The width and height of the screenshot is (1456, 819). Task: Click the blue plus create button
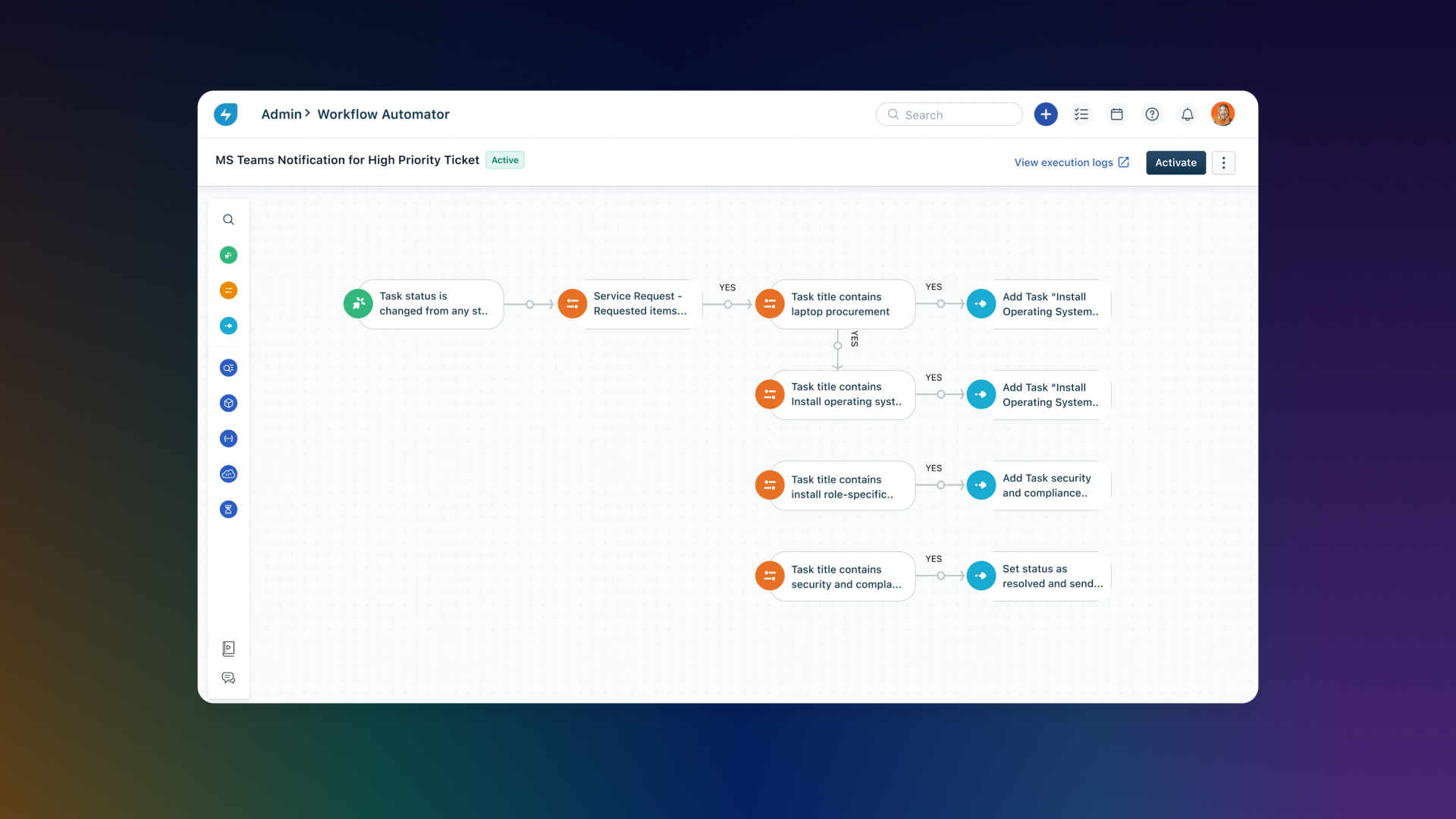pyautogui.click(x=1046, y=114)
